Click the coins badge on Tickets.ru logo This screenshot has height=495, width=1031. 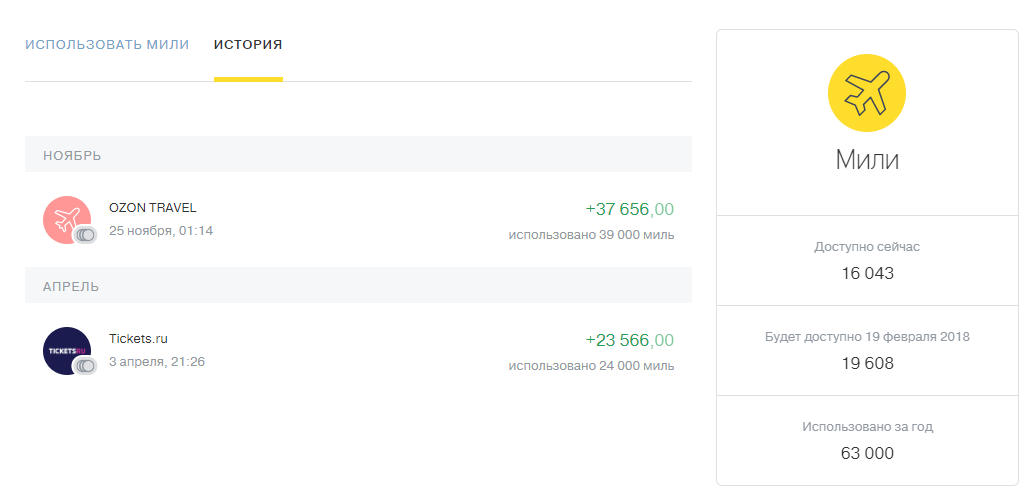tap(85, 365)
